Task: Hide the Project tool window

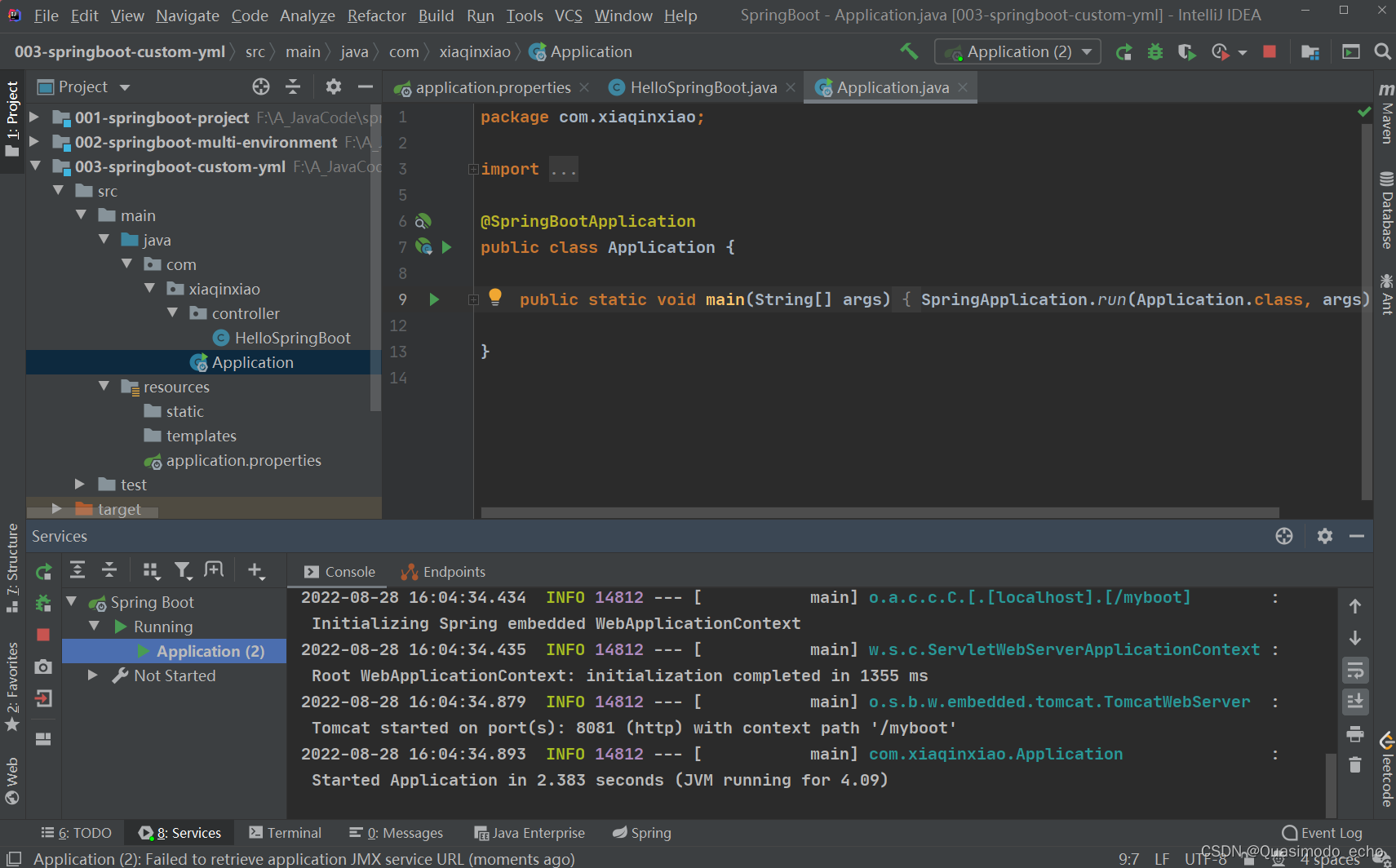Action: tap(366, 86)
